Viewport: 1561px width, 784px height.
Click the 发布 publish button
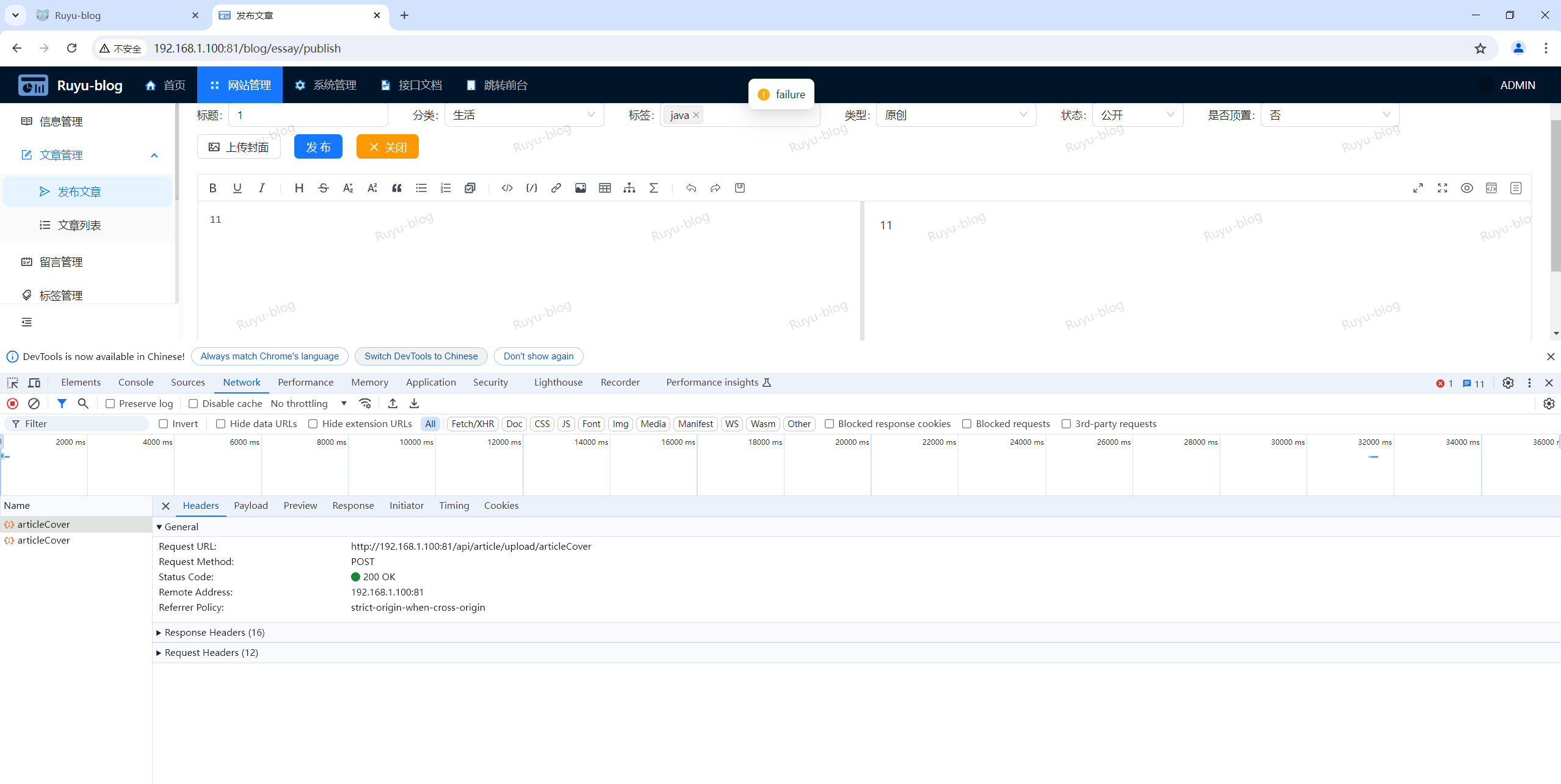pyautogui.click(x=318, y=146)
